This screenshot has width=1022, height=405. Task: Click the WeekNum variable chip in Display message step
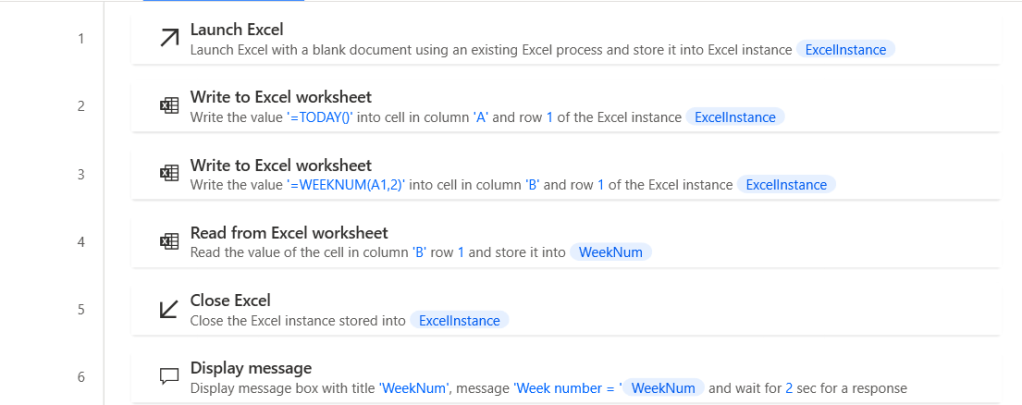[x=664, y=388]
